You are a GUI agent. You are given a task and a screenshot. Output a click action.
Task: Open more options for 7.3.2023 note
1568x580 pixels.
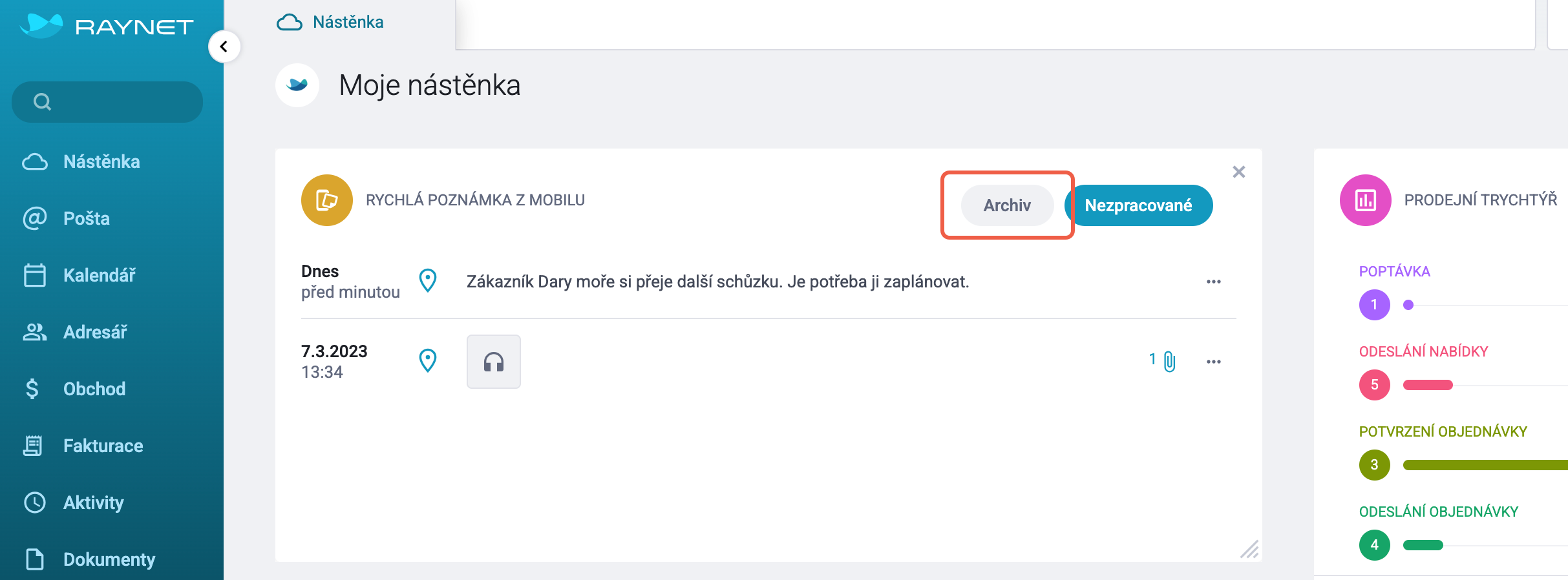(x=1214, y=362)
